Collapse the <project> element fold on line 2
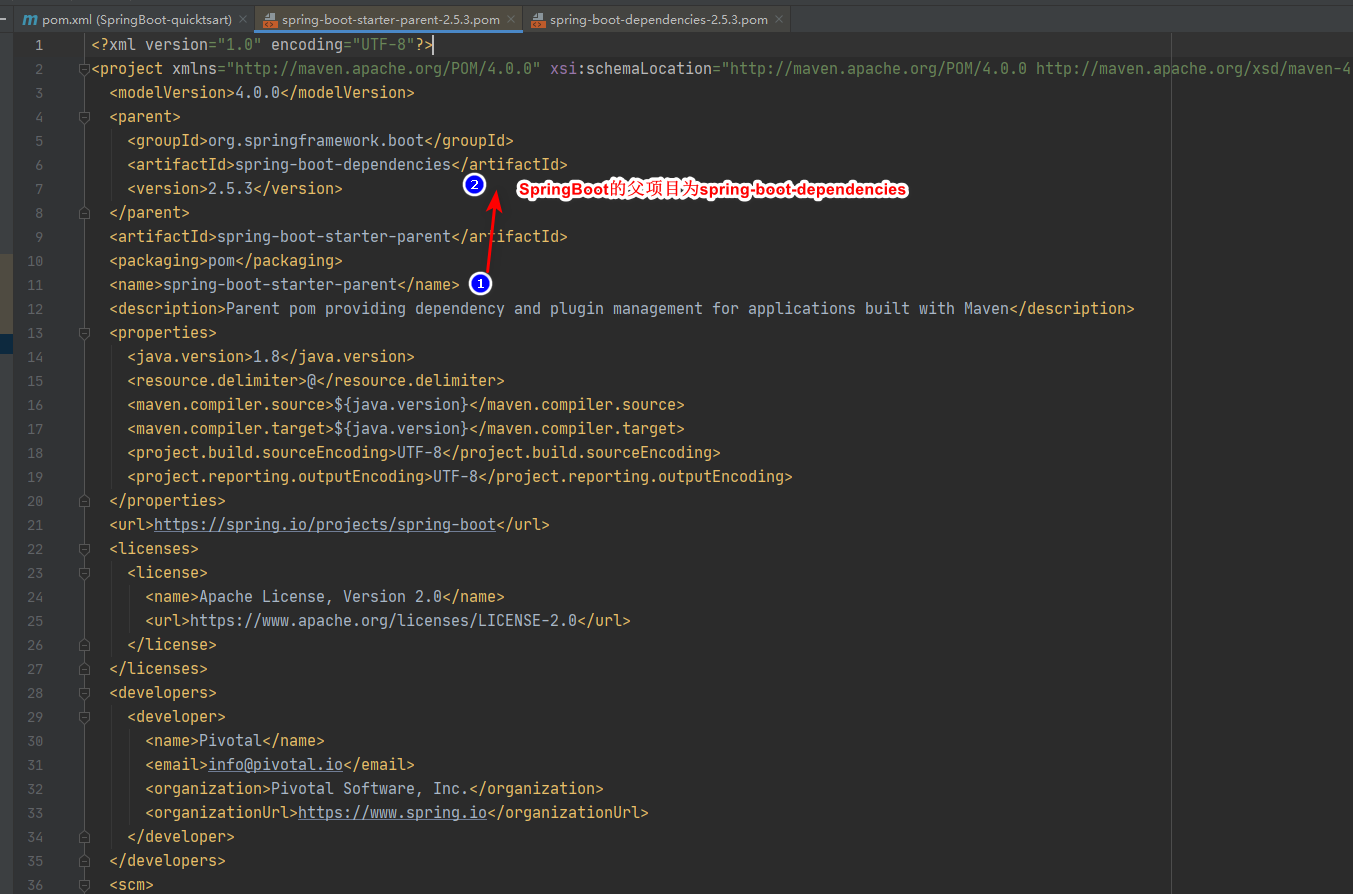 (x=83, y=69)
